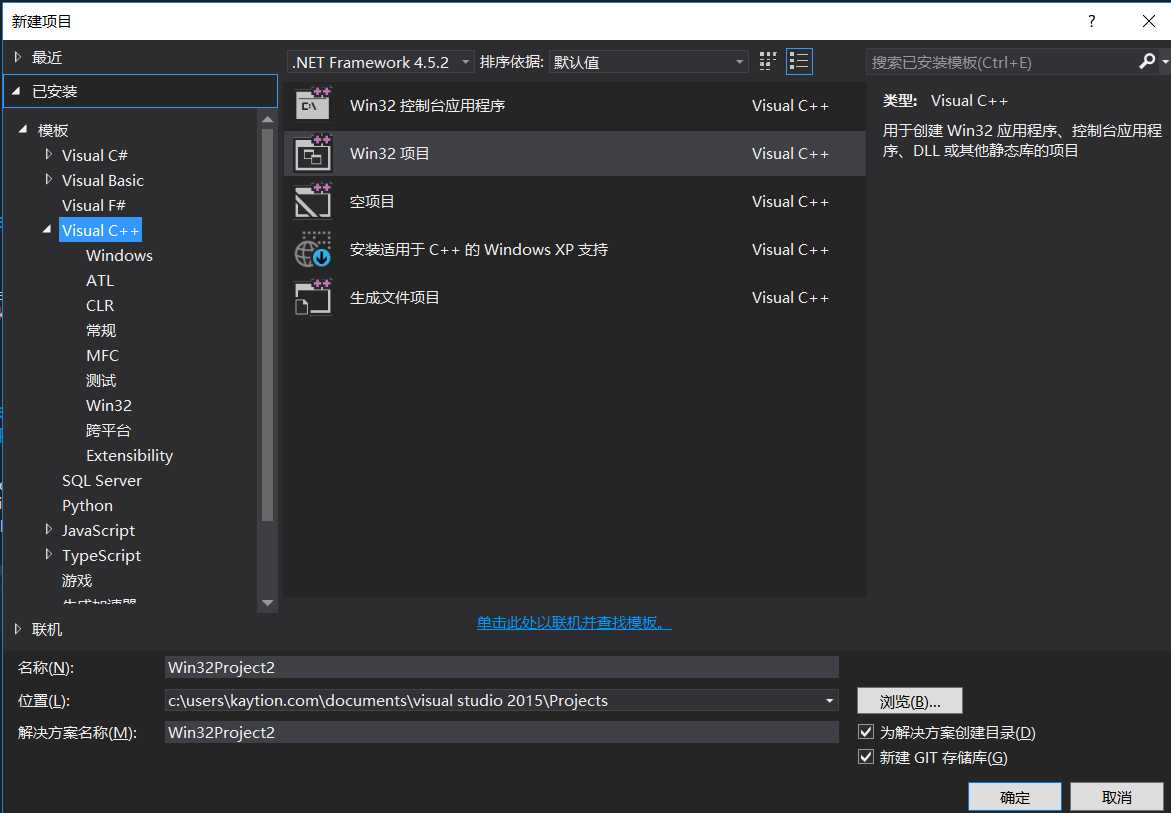
Task: Click the search magnifier icon
Action: (1147, 62)
